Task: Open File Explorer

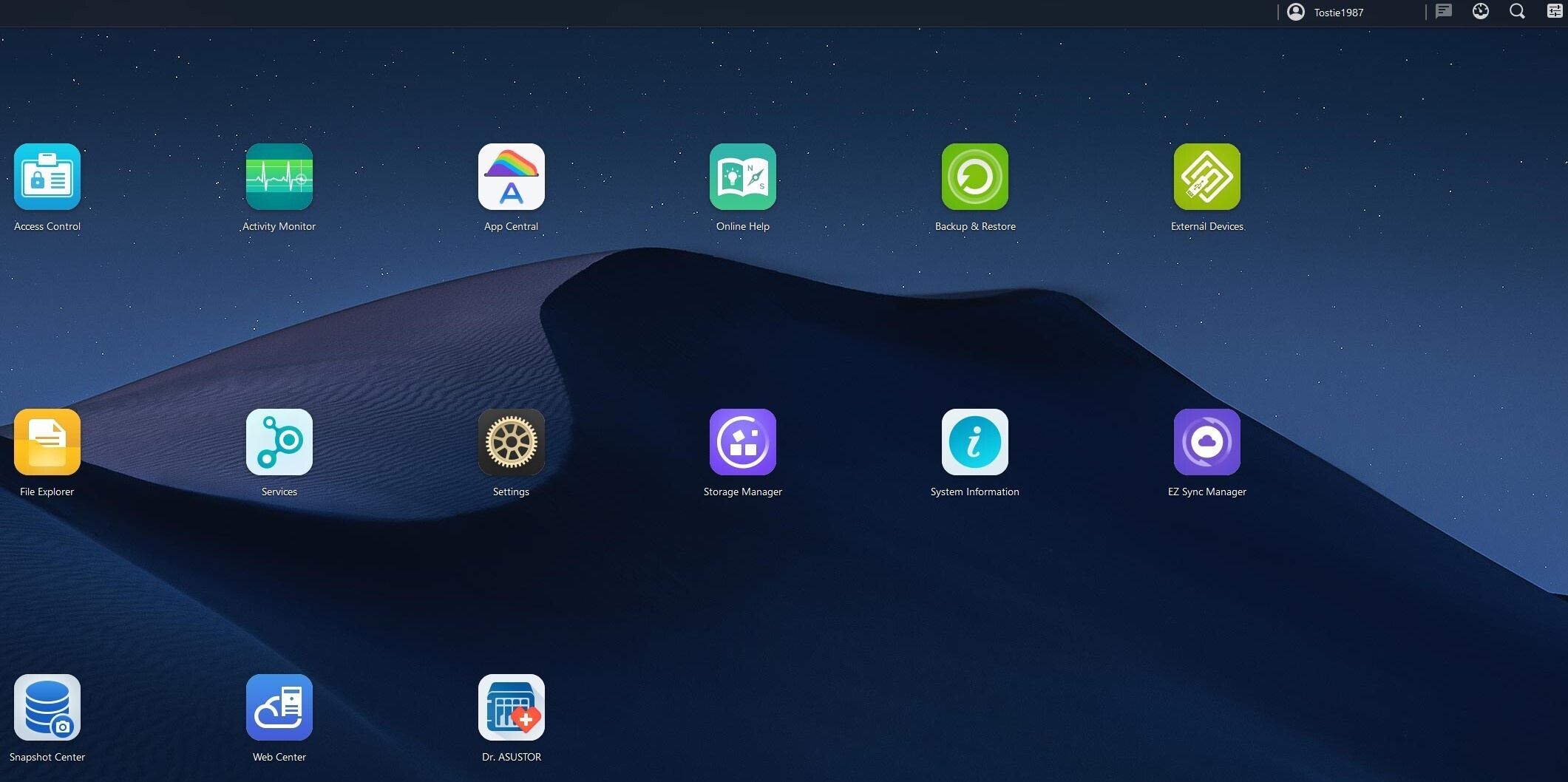Action: 47,442
